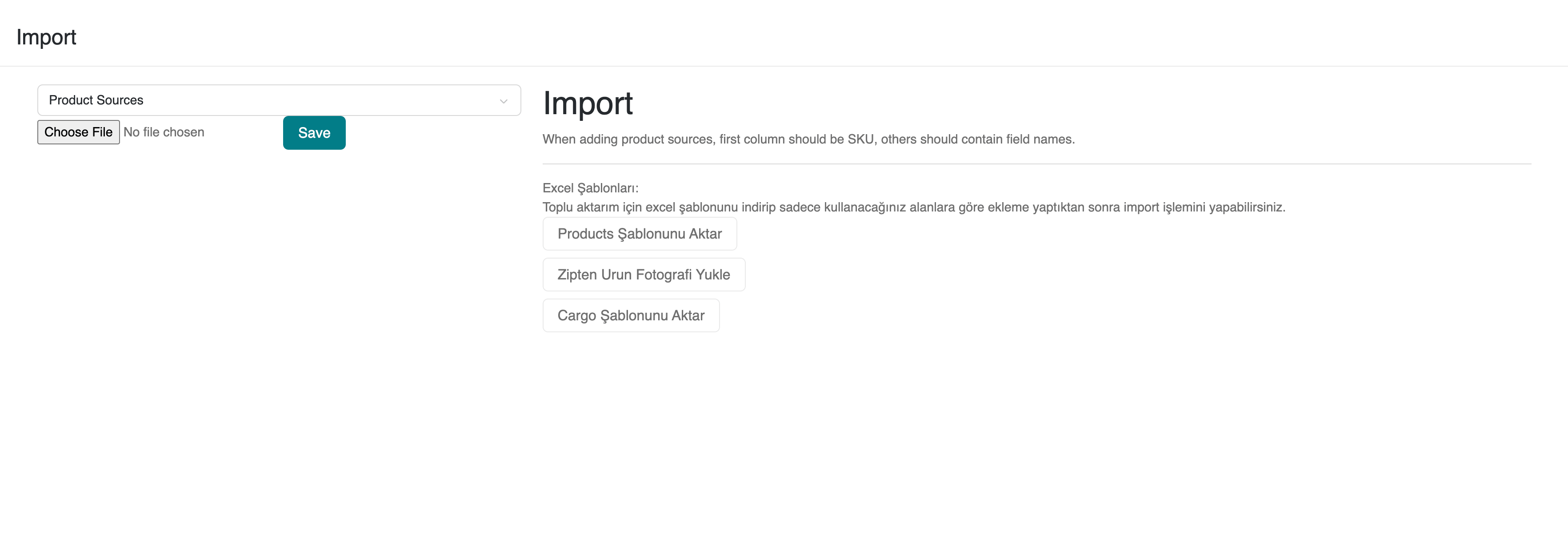Screen dimensions: 1568x558
Task: Open the Product Sources dropdown
Action: [x=278, y=100]
